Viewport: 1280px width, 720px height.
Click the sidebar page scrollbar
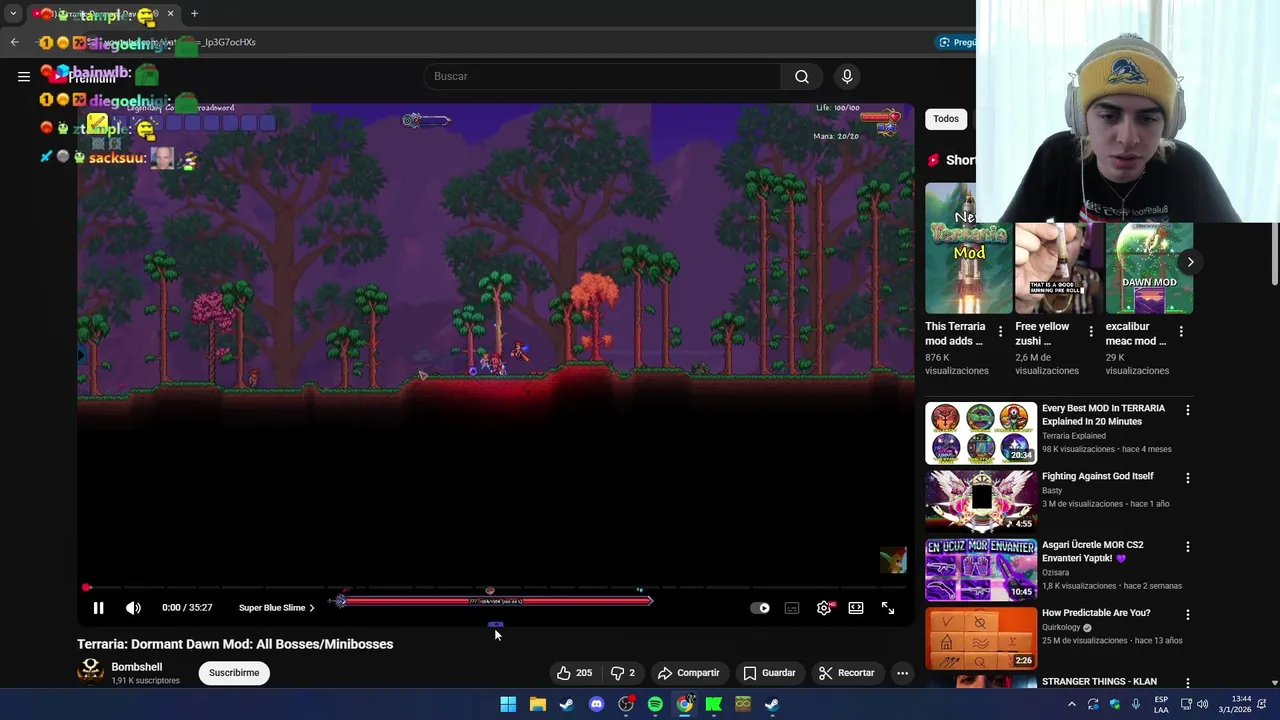1274,254
